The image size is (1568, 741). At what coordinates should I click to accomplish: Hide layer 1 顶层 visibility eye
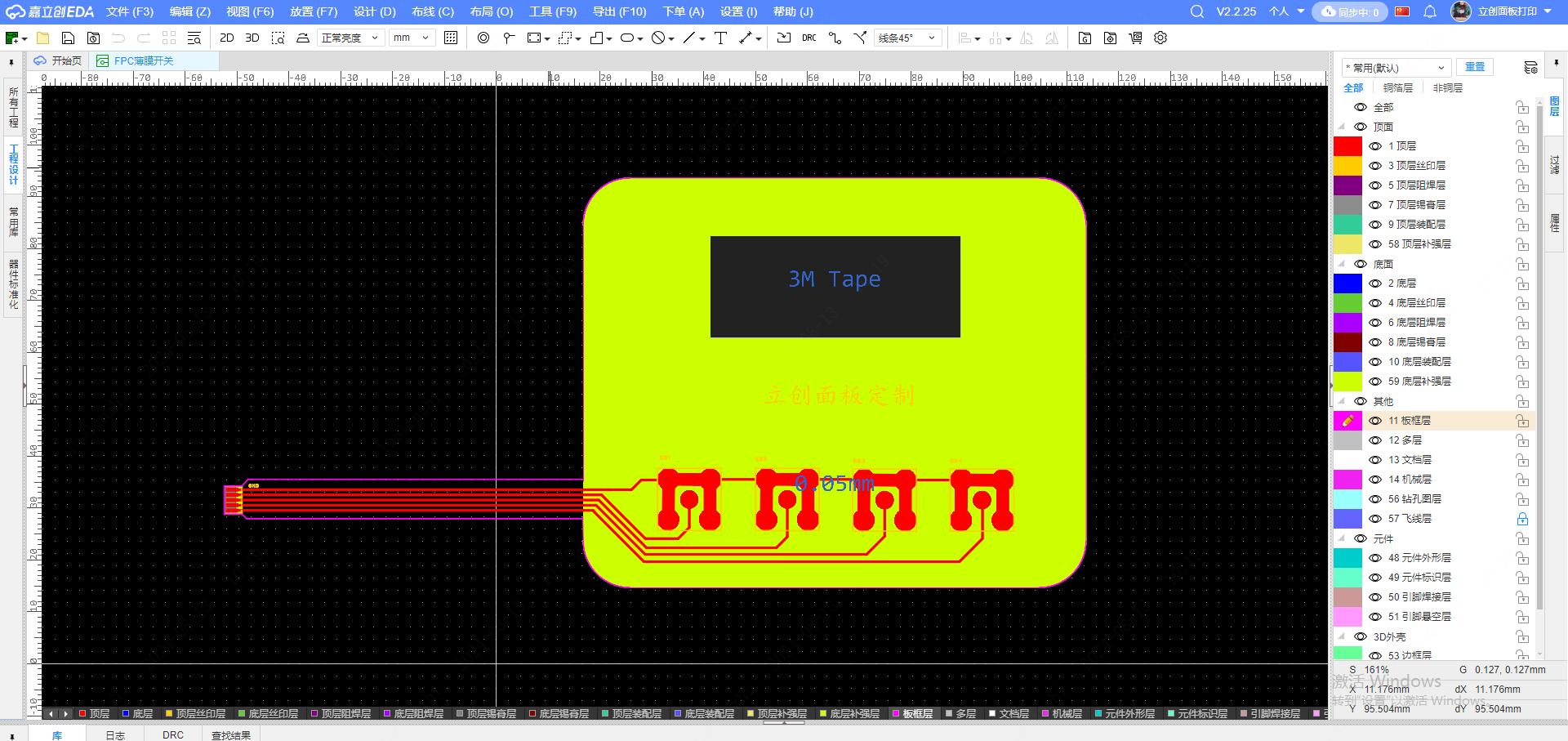click(1375, 146)
